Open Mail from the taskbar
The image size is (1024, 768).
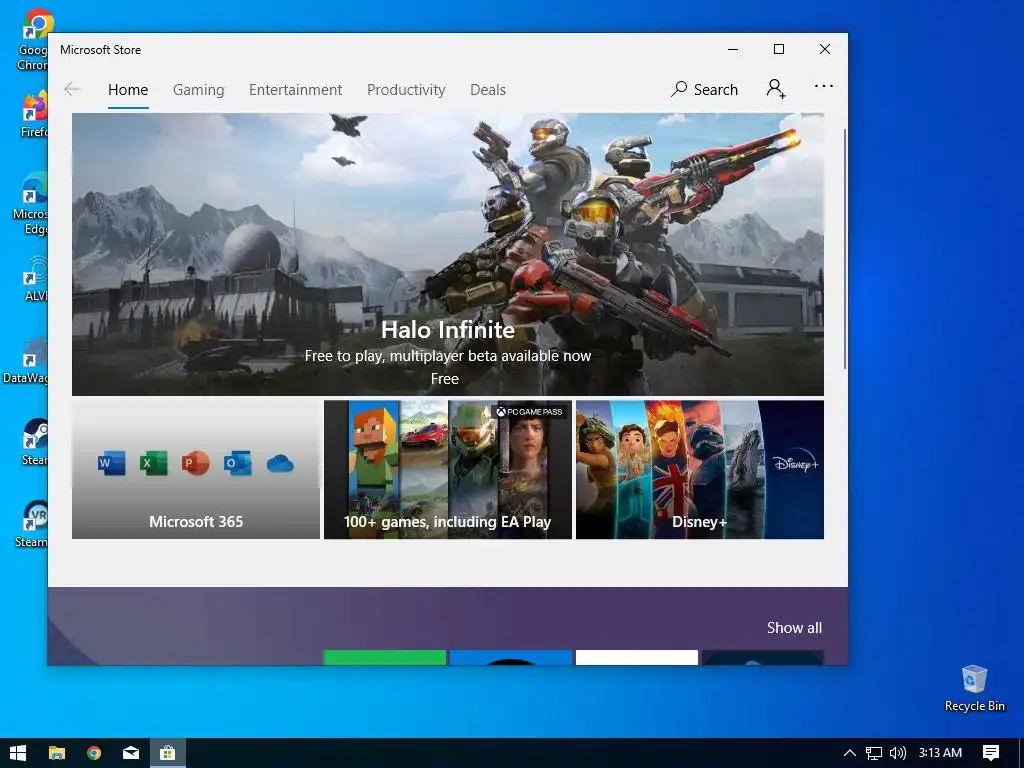[x=131, y=753]
